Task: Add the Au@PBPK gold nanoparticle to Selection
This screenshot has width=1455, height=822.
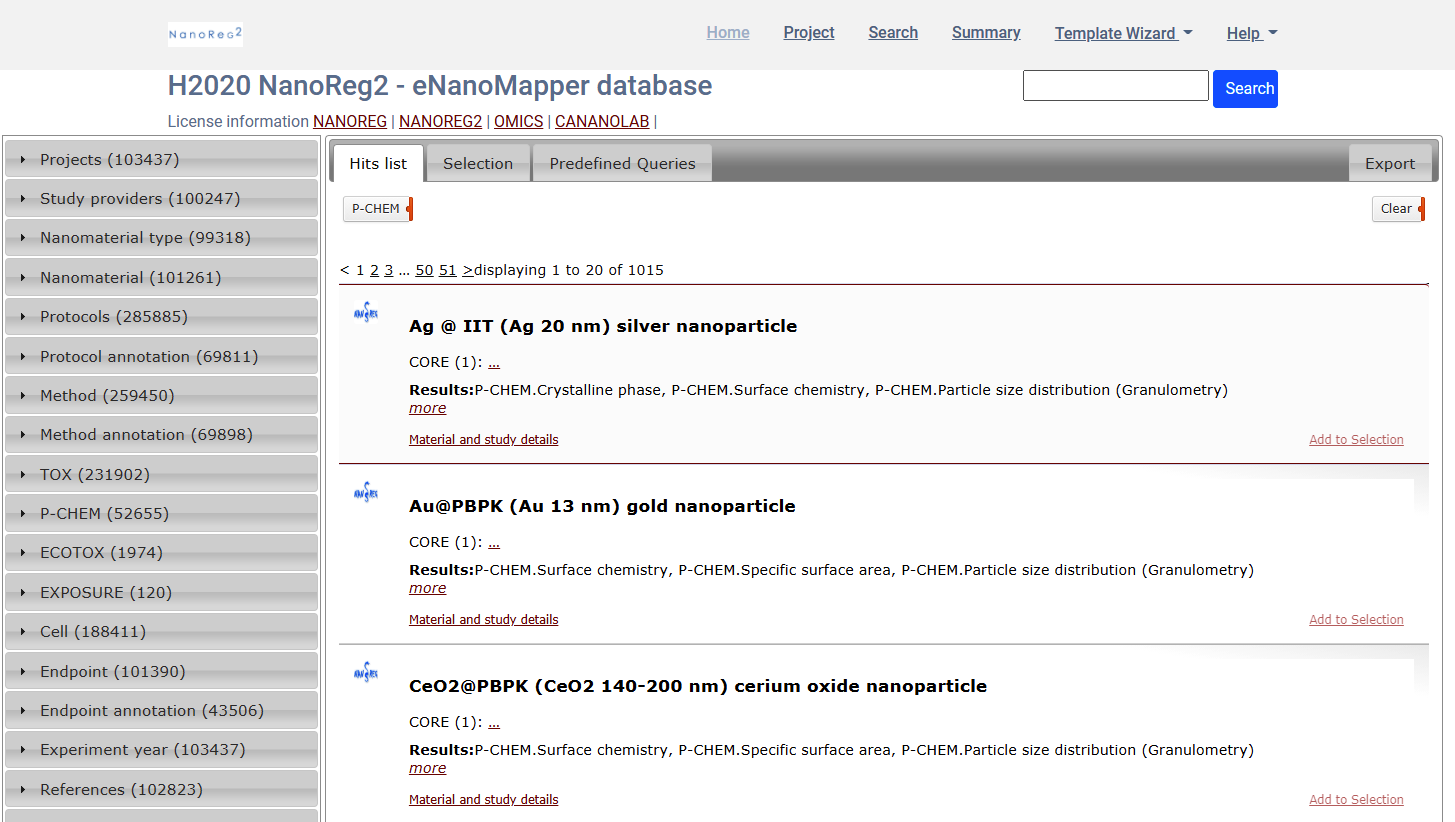Action: point(1356,619)
